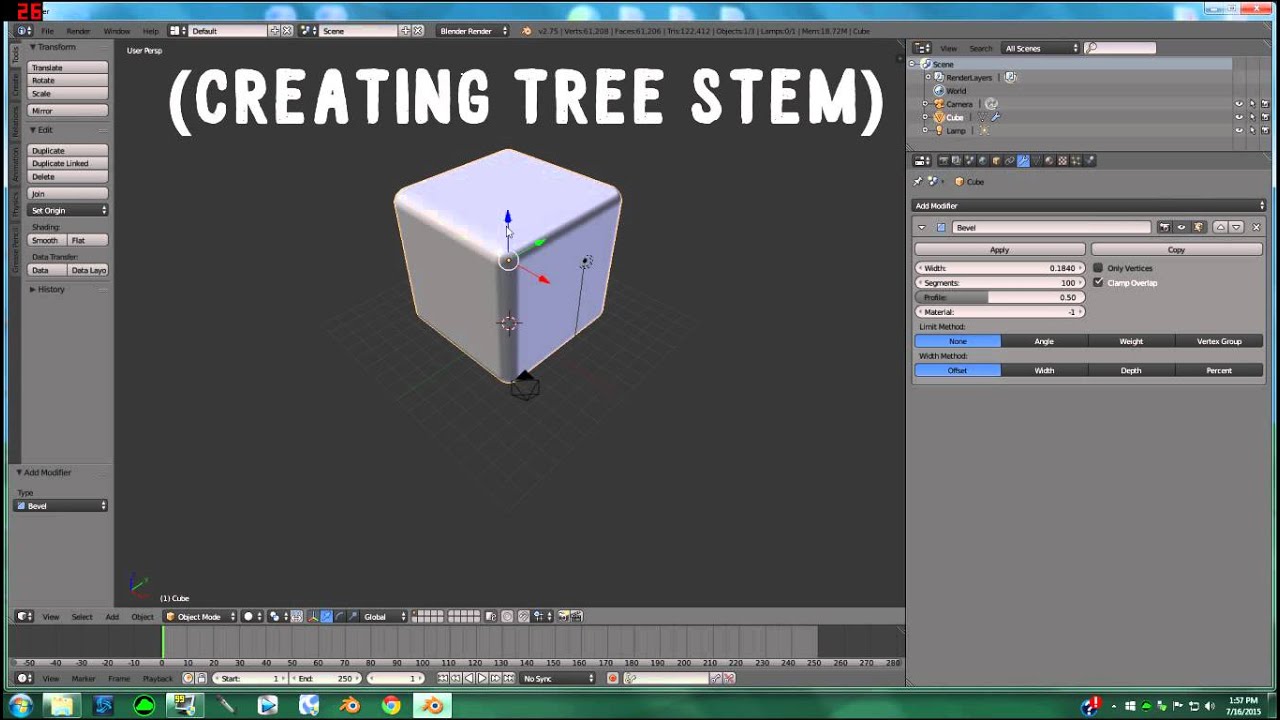Click the translate manipulator arrow icon in viewport header

326,616
